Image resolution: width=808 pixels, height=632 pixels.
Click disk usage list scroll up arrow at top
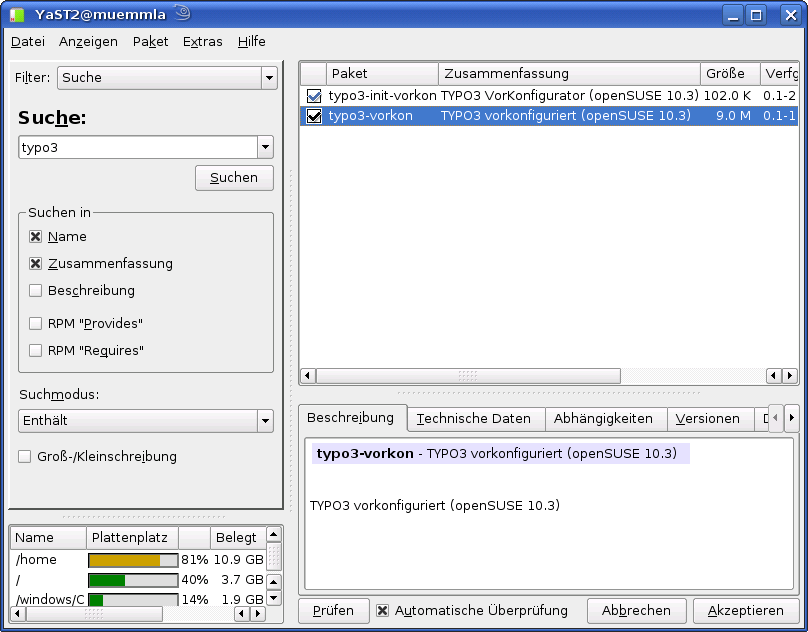(274, 534)
